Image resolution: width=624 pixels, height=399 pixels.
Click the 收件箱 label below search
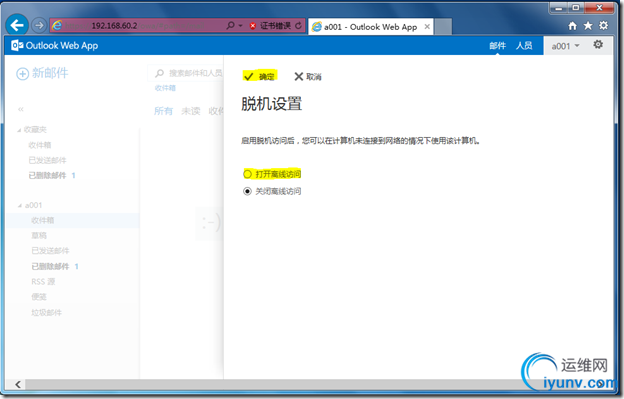pyautogui.click(x=165, y=88)
